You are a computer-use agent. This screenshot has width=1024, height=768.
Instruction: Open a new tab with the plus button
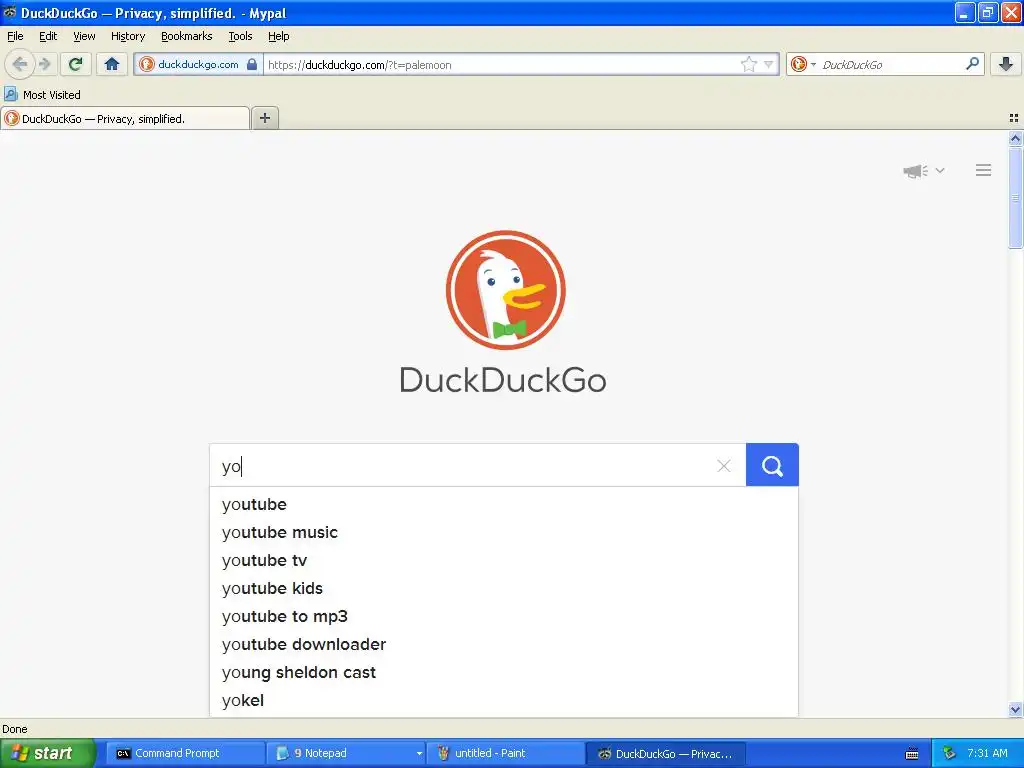[265, 118]
